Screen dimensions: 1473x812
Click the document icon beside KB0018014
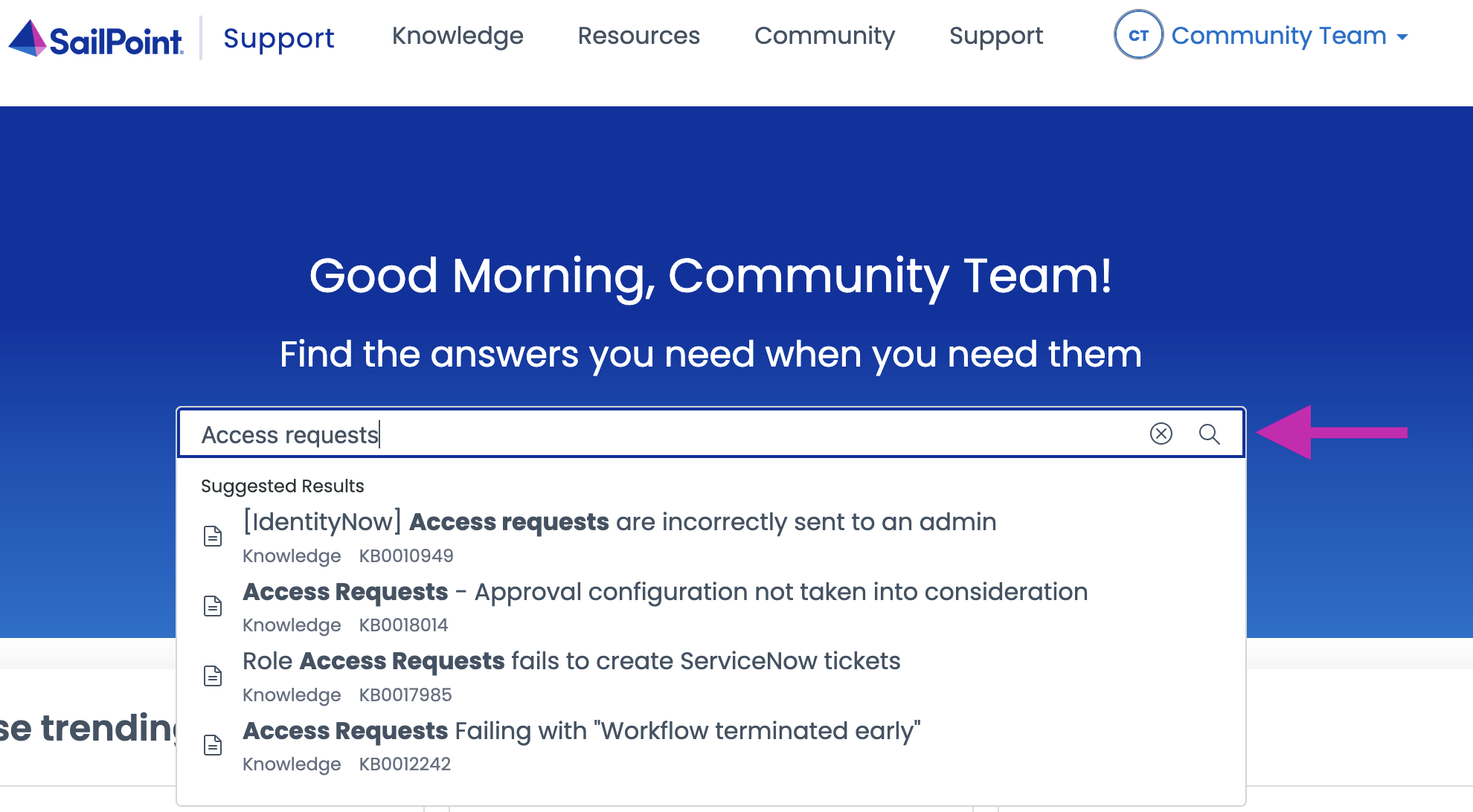pos(214,606)
